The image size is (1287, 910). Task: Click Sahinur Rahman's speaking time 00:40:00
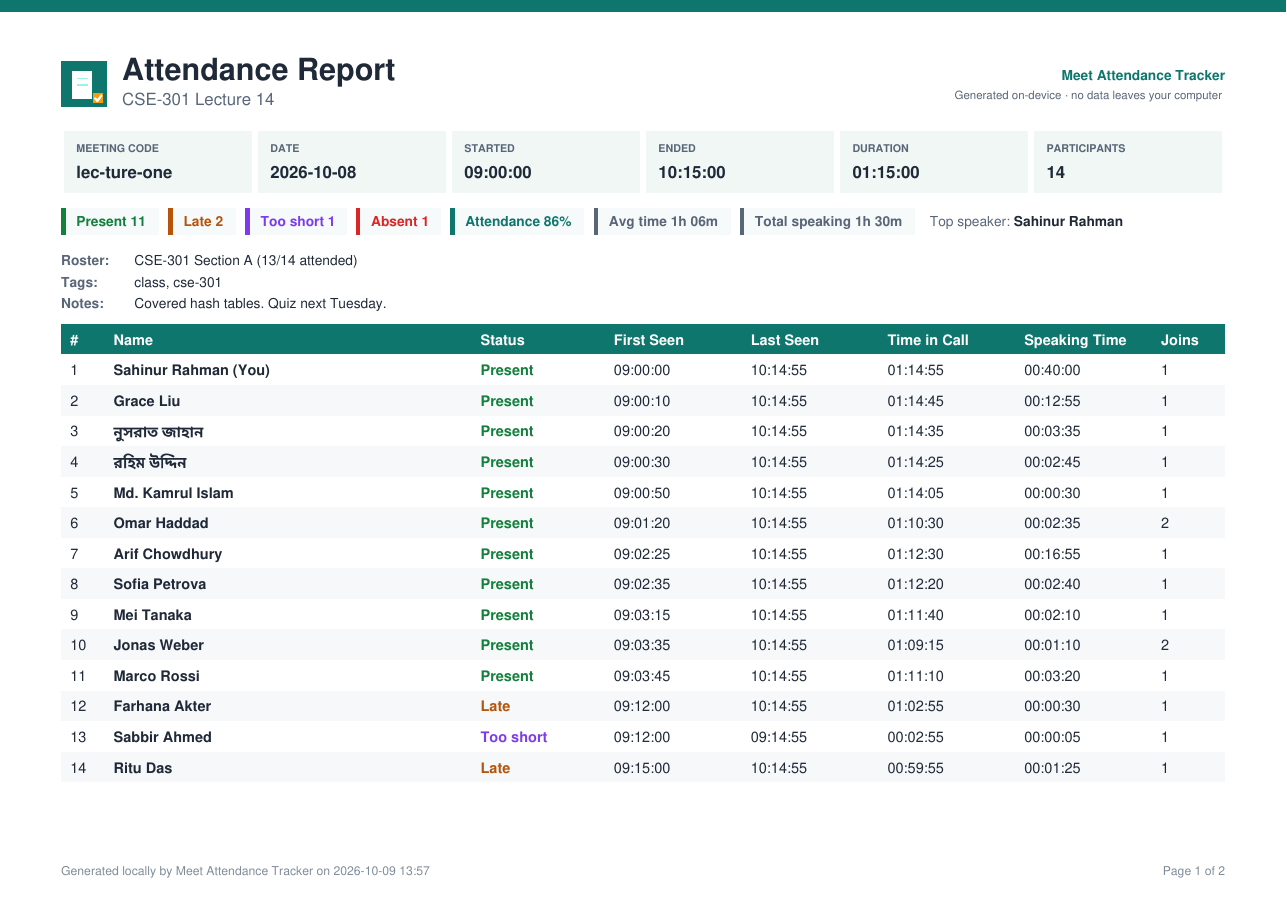click(1052, 370)
